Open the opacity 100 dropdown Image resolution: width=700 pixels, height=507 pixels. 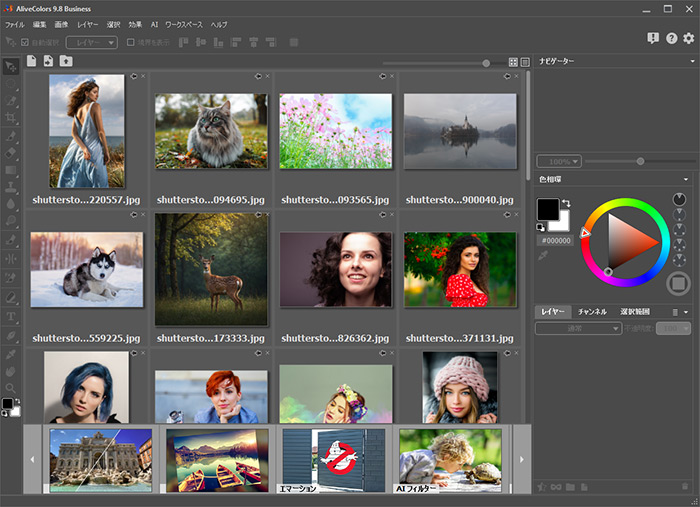point(673,328)
